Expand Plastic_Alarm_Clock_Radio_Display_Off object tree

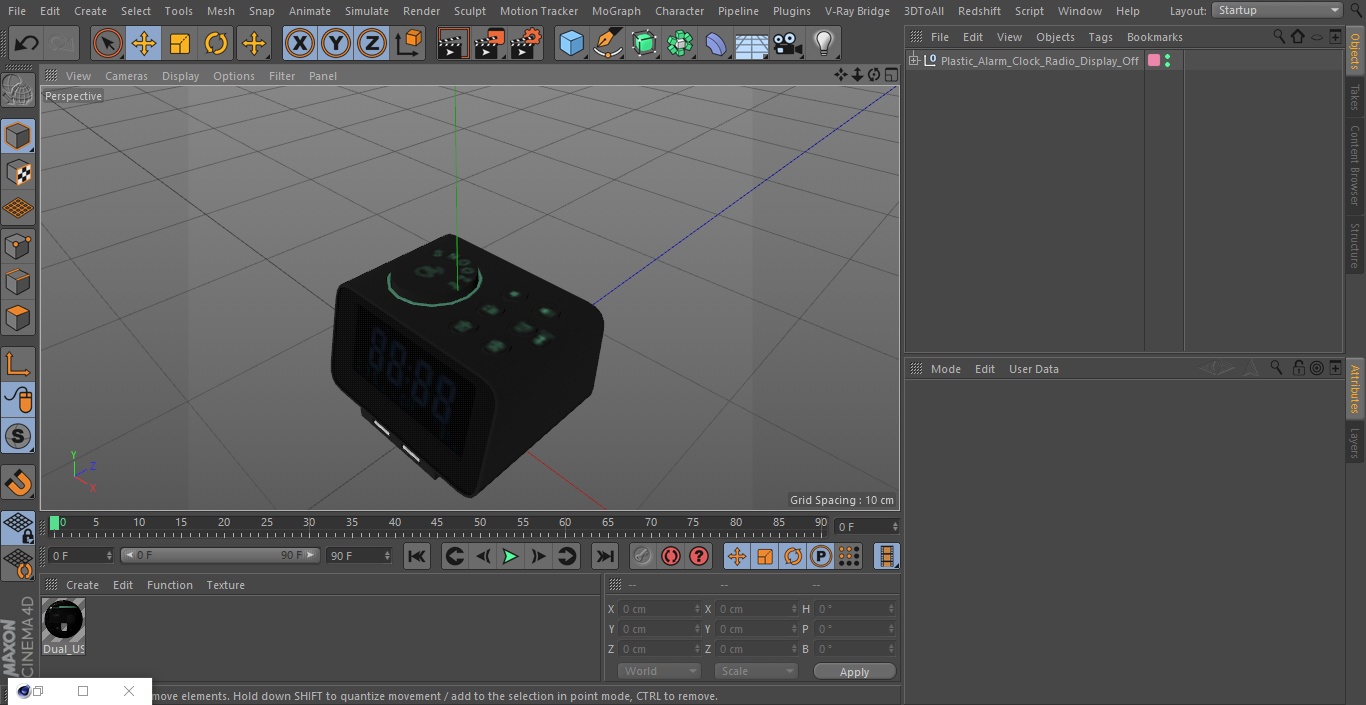click(x=913, y=61)
